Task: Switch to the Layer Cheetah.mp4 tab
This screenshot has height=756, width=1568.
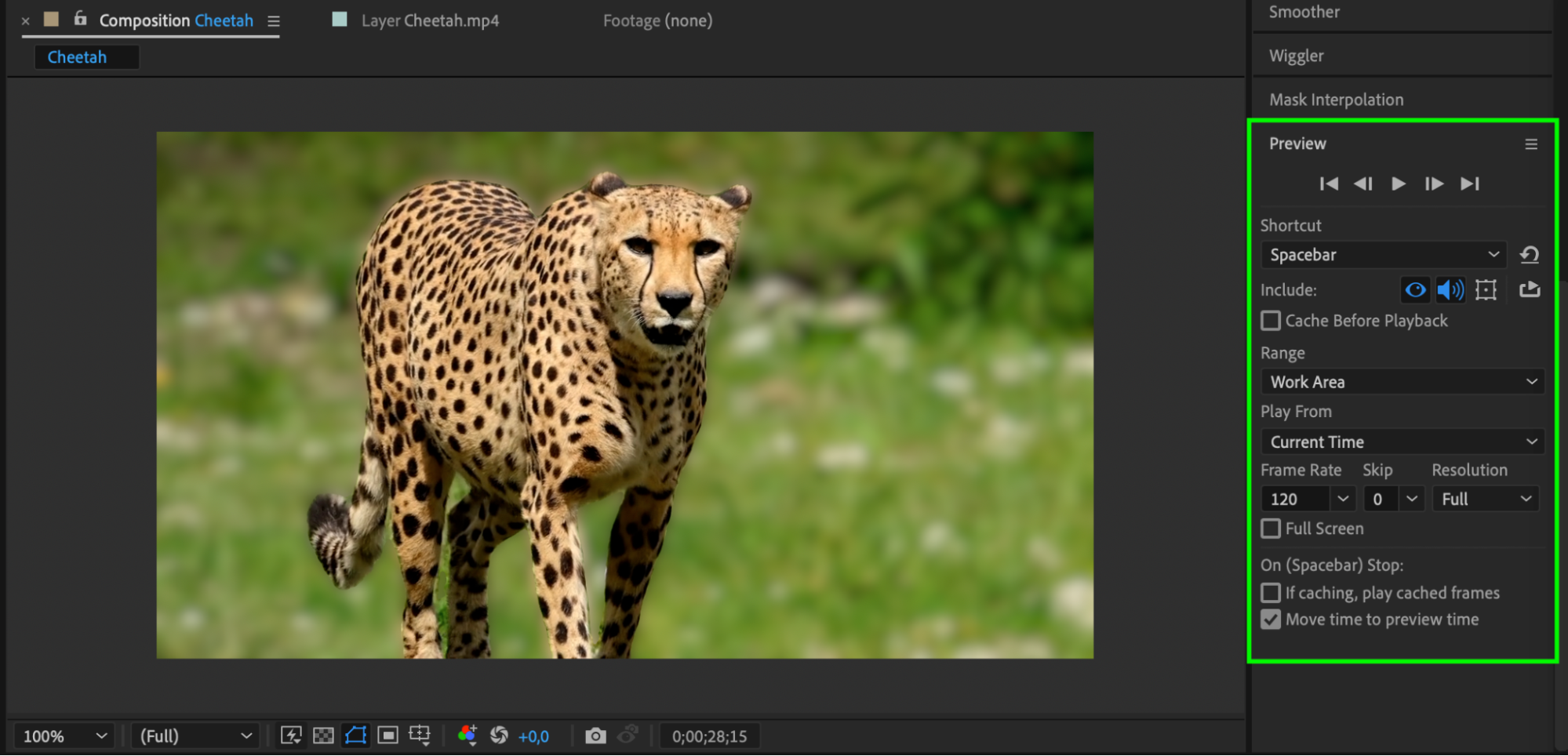Action: pos(429,20)
